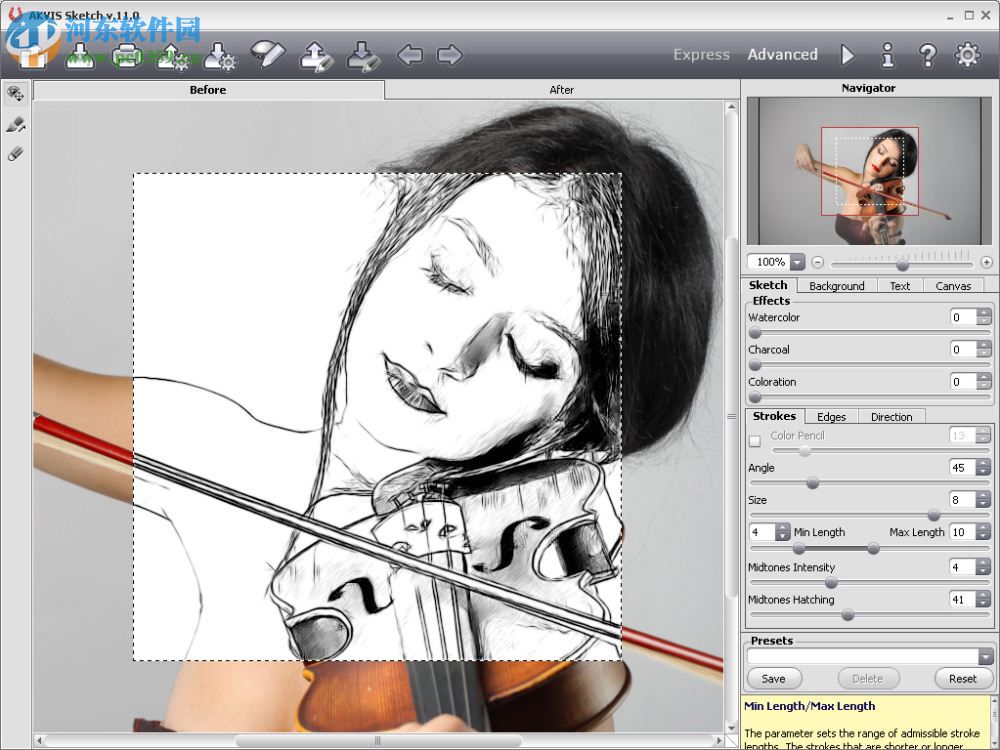
Task: Click the Run processing play button
Action: pos(848,55)
